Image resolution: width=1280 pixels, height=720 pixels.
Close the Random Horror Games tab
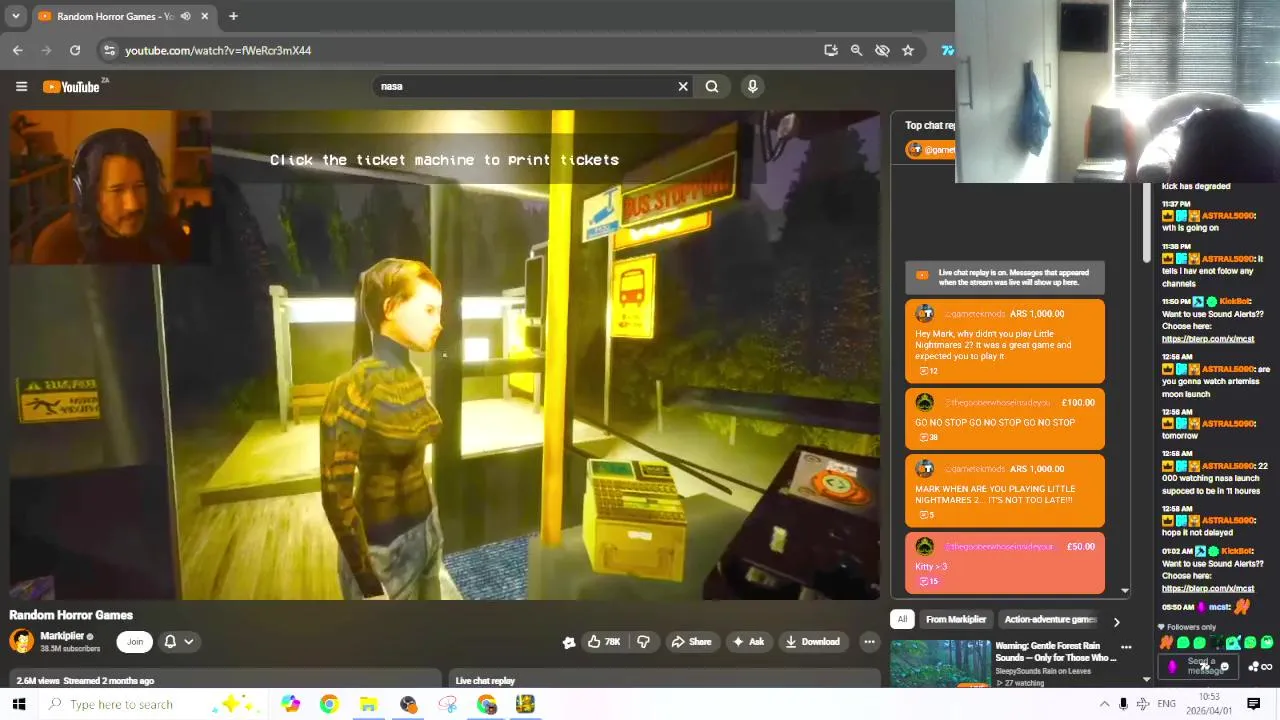coord(205,16)
